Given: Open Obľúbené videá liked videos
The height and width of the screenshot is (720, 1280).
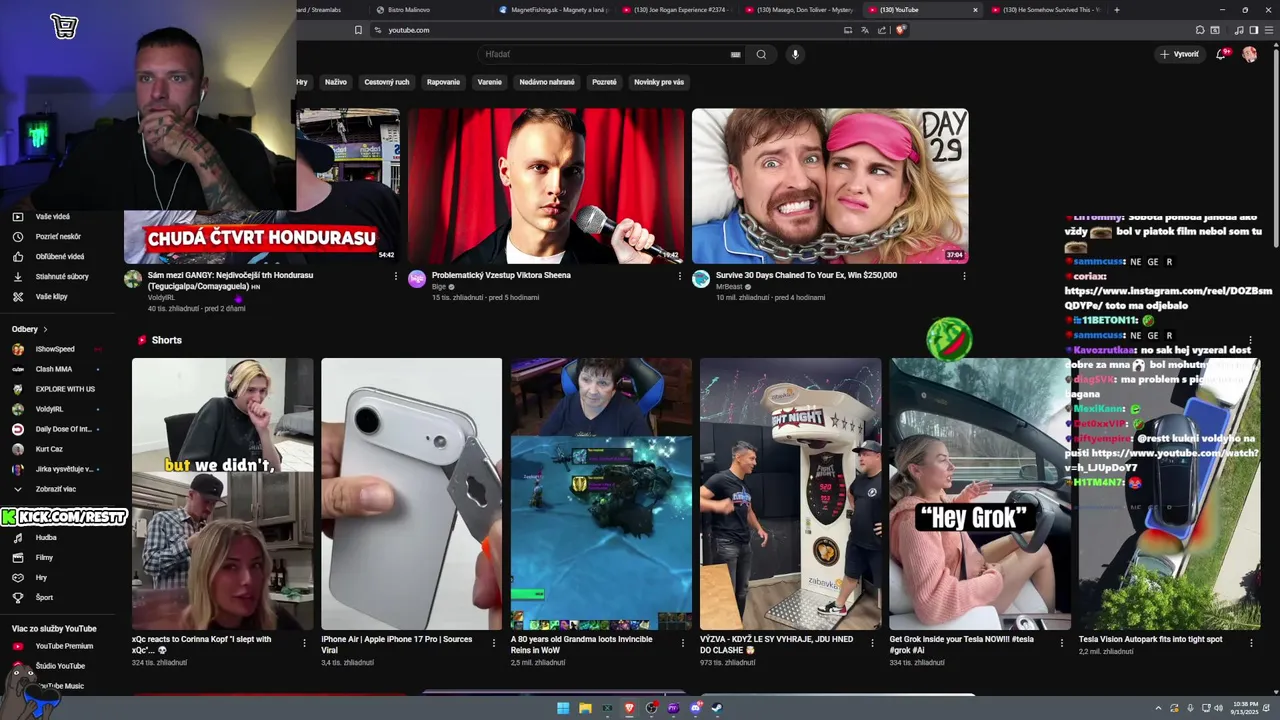Looking at the screenshot, I should [57, 257].
